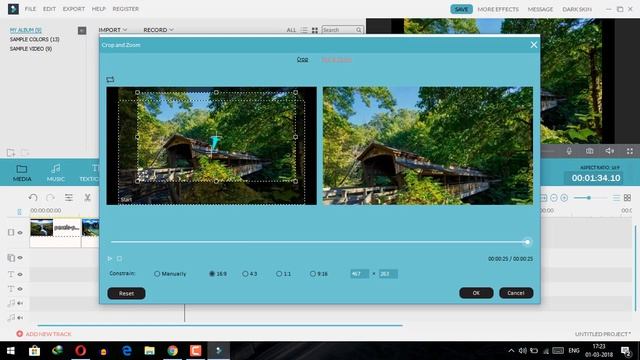Click the Reset button
640x360 pixels.
click(x=126, y=293)
